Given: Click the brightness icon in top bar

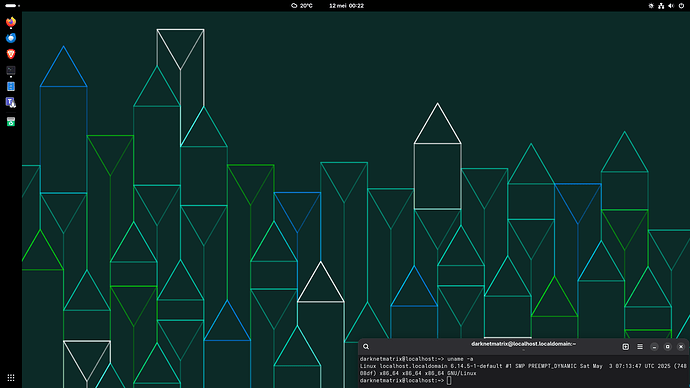Looking at the screenshot, I should click(651, 6).
